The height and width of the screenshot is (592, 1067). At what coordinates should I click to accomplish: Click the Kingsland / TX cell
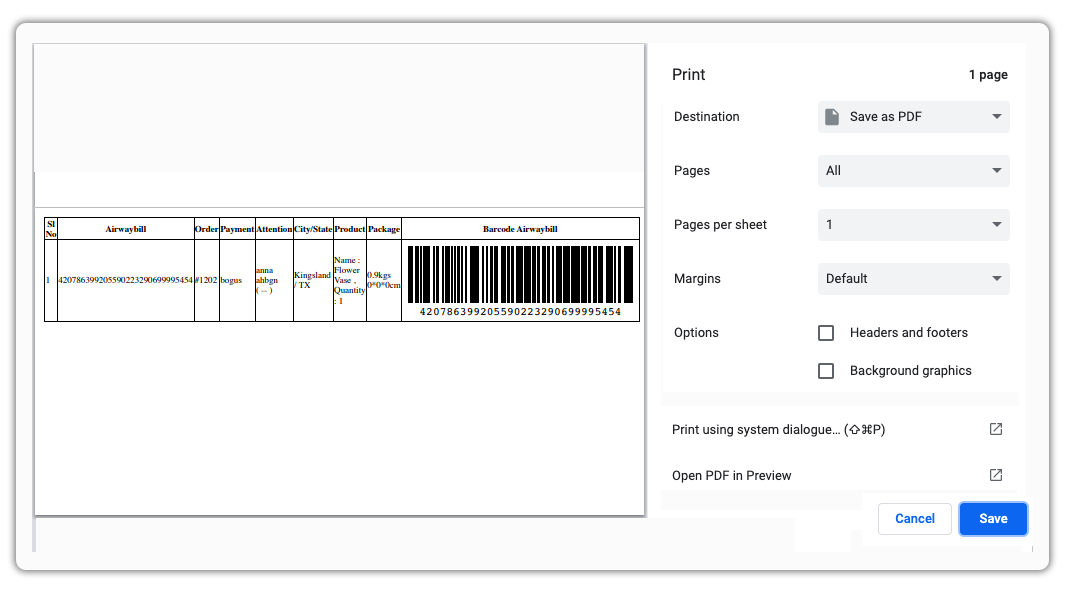312,280
